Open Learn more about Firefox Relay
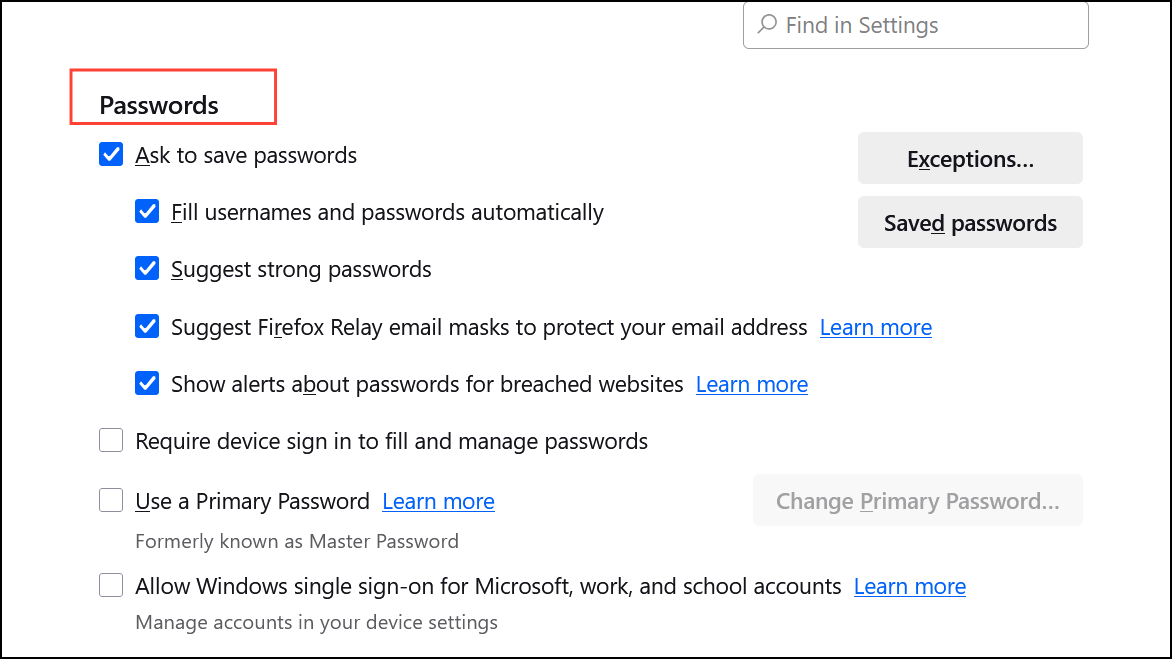 (x=875, y=327)
